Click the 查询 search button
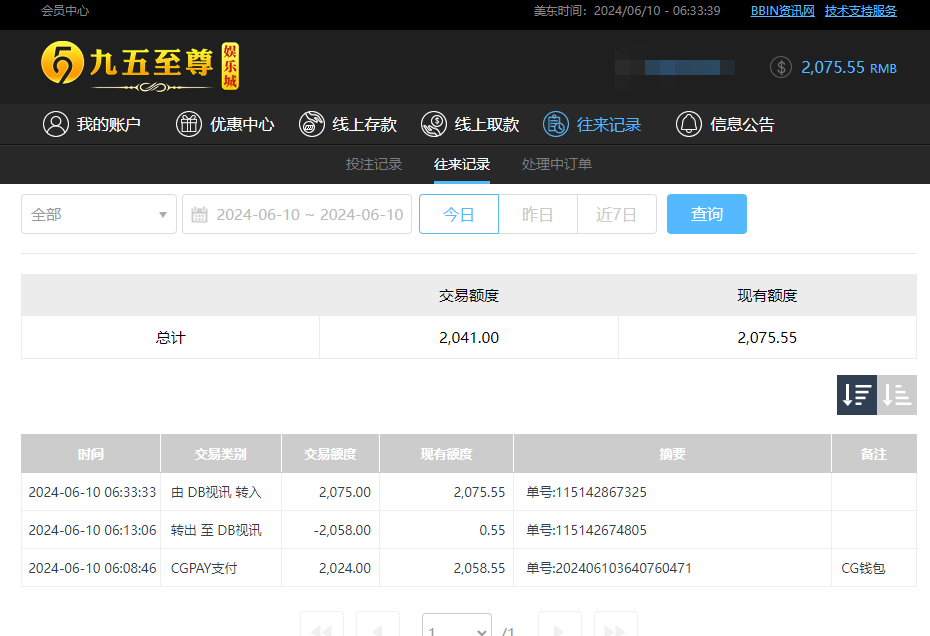The height and width of the screenshot is (636, 930). [x=706, y=213]
